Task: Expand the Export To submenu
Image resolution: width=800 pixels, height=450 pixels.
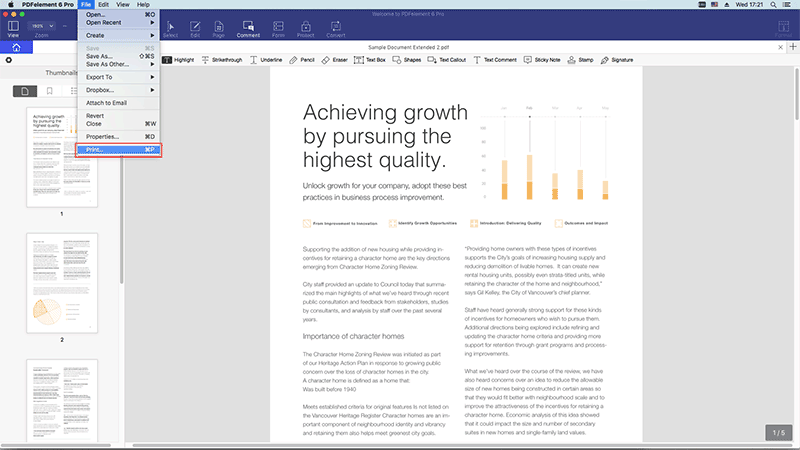Action: click(119, 77)
